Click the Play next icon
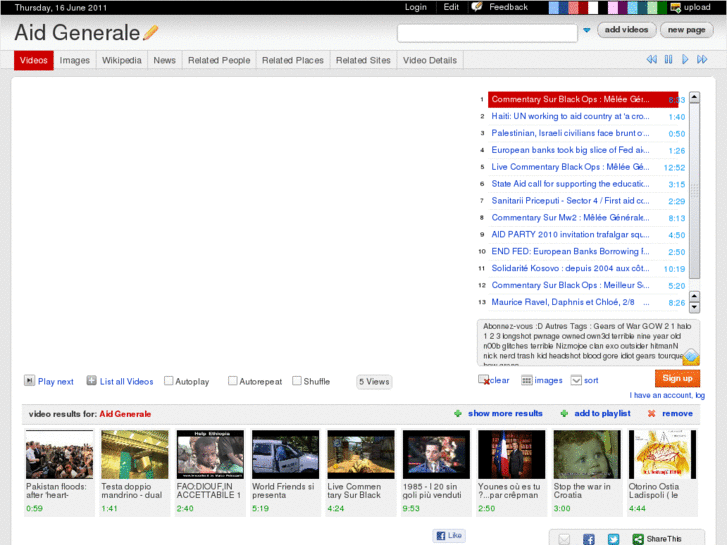727x545 pixels. [x=30, y=381]
